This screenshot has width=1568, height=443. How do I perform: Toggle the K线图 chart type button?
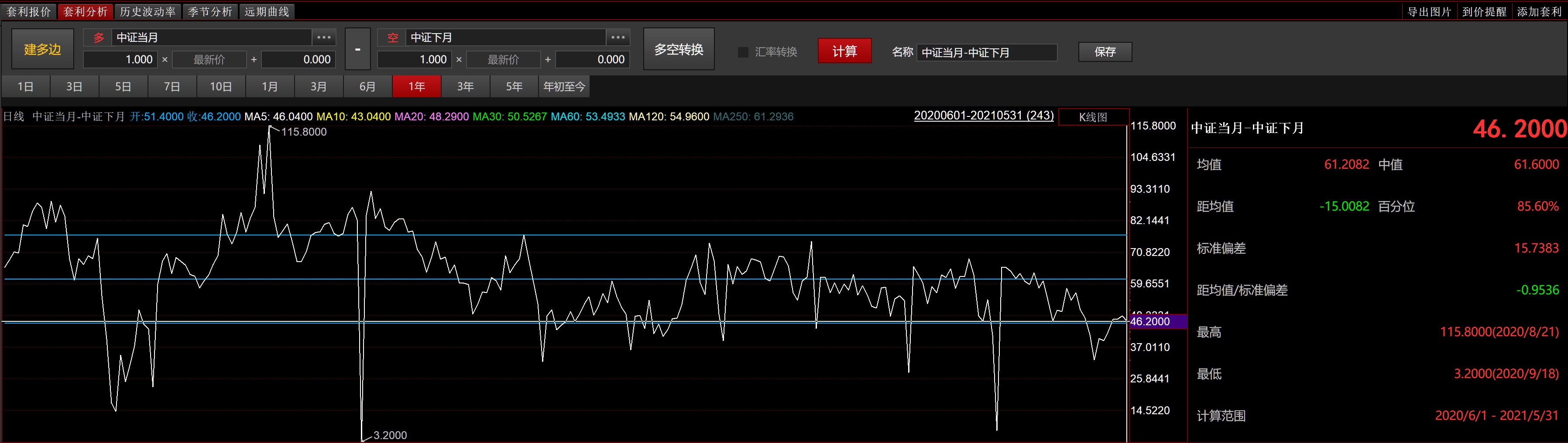pos(1093,117)
